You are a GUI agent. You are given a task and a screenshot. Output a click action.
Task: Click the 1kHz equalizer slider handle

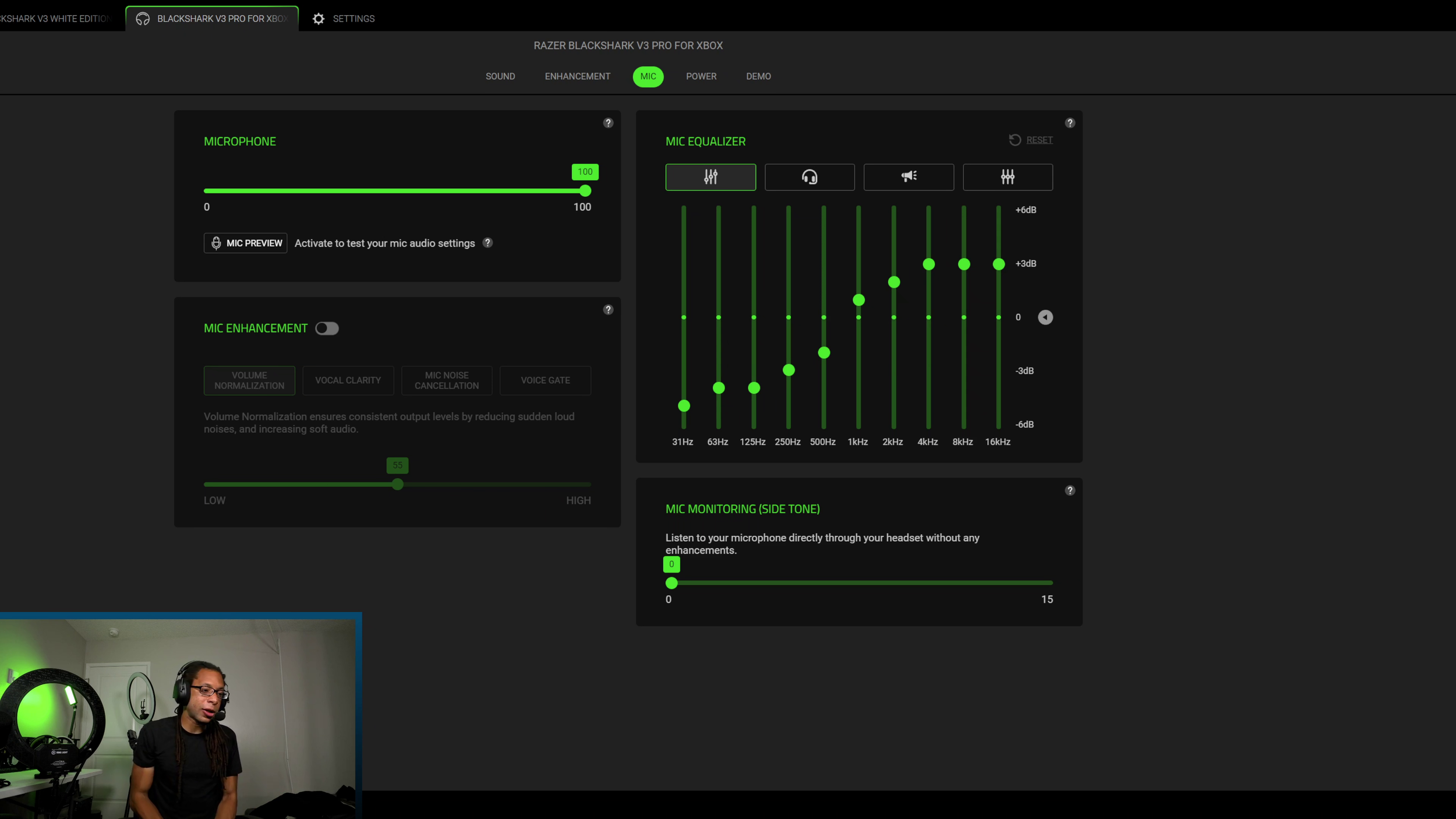(858, 300)
